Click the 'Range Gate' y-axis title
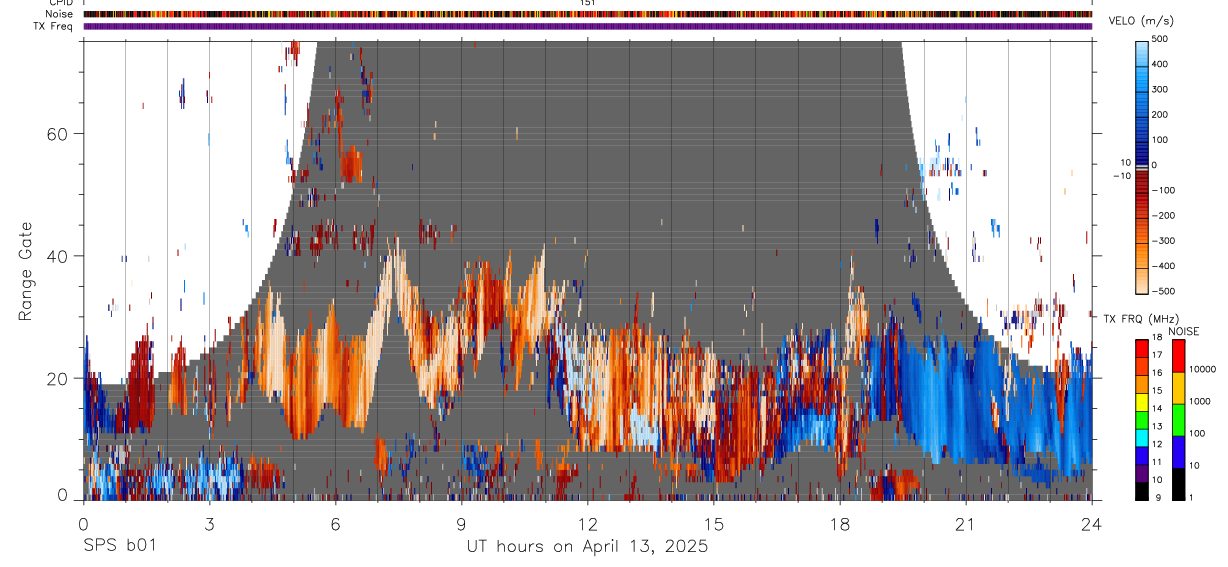The image size is (1228, 567). tap(26, 272)
